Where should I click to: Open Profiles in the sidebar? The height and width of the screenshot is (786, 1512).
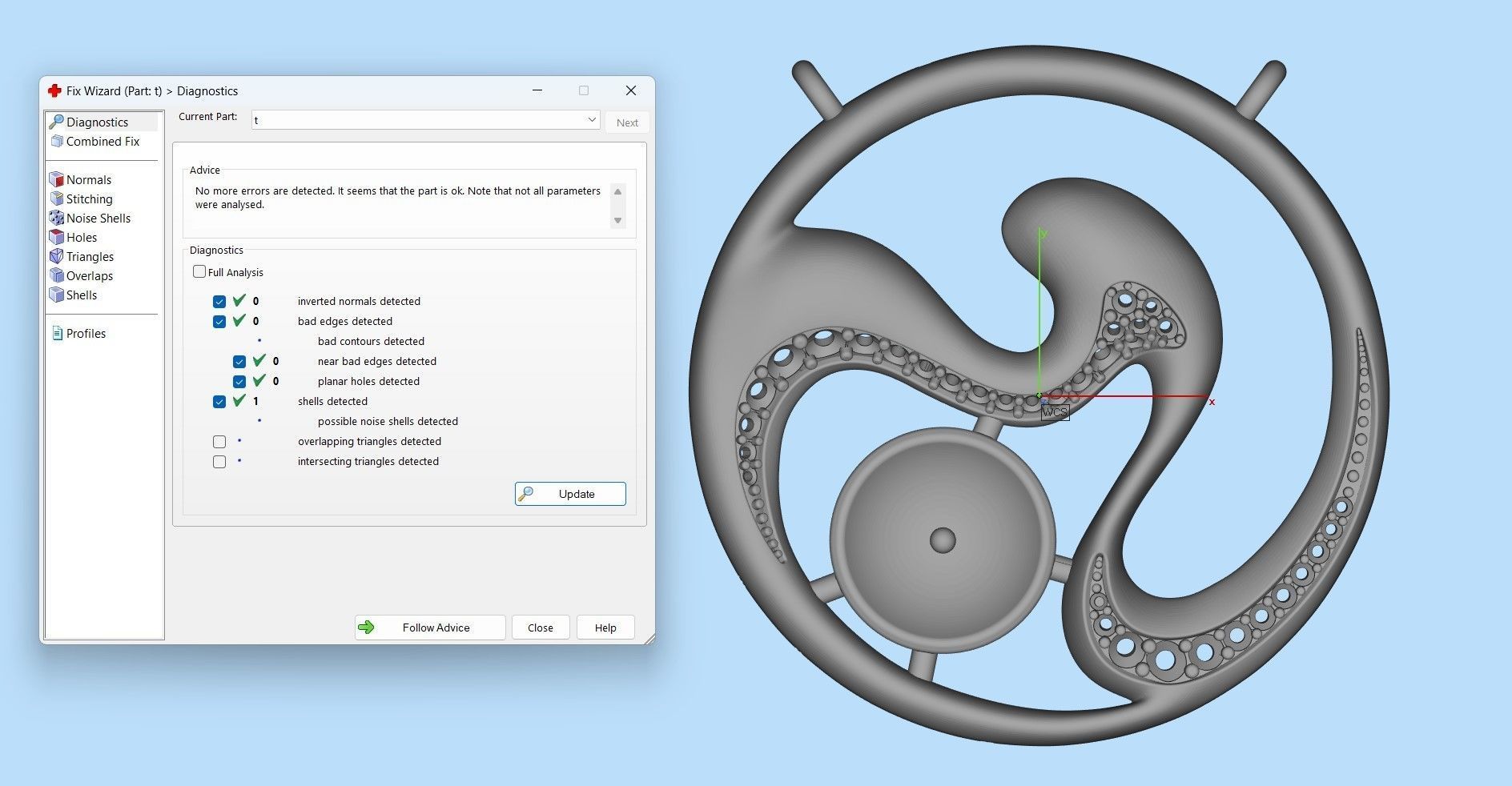(x=86, y=334)
